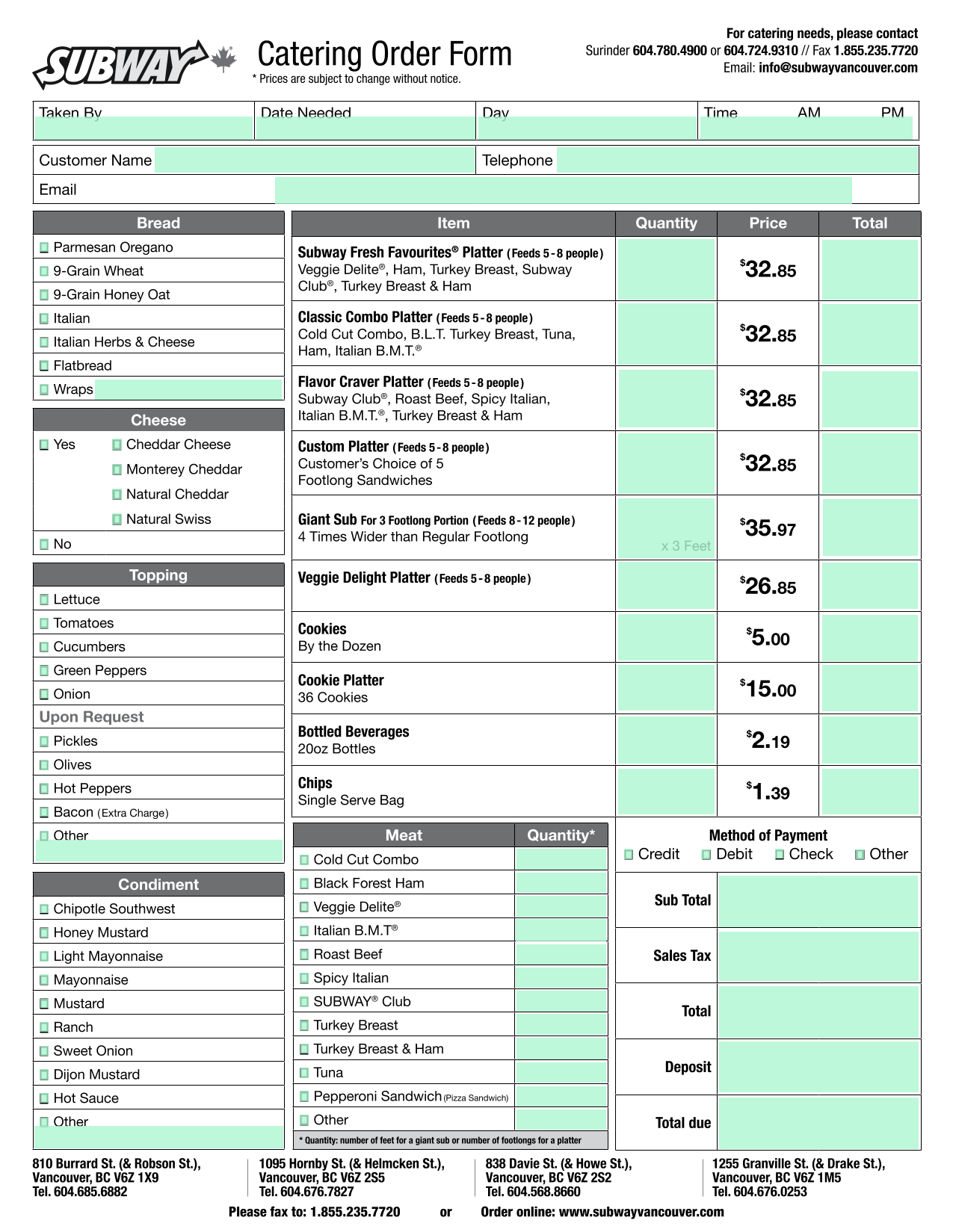Tick the Tuna meat checkbox
Image resolution: width=953 pixels, height=1232 pixels.
(x=304, y=1073)
